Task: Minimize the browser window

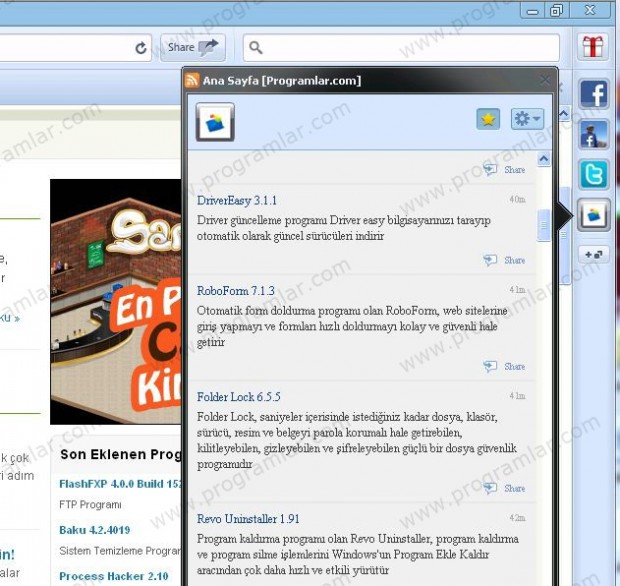Action: [x=533, y=11]
